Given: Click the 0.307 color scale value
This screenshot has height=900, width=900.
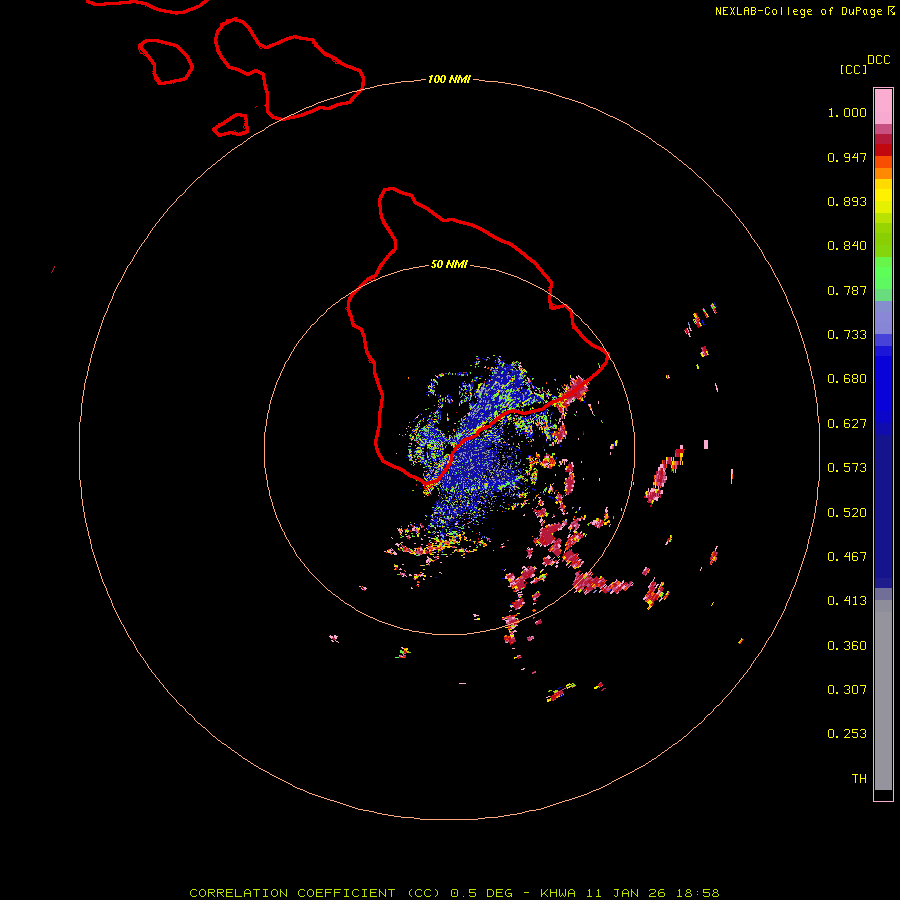Looking at the screenshot, I should 847,690.
